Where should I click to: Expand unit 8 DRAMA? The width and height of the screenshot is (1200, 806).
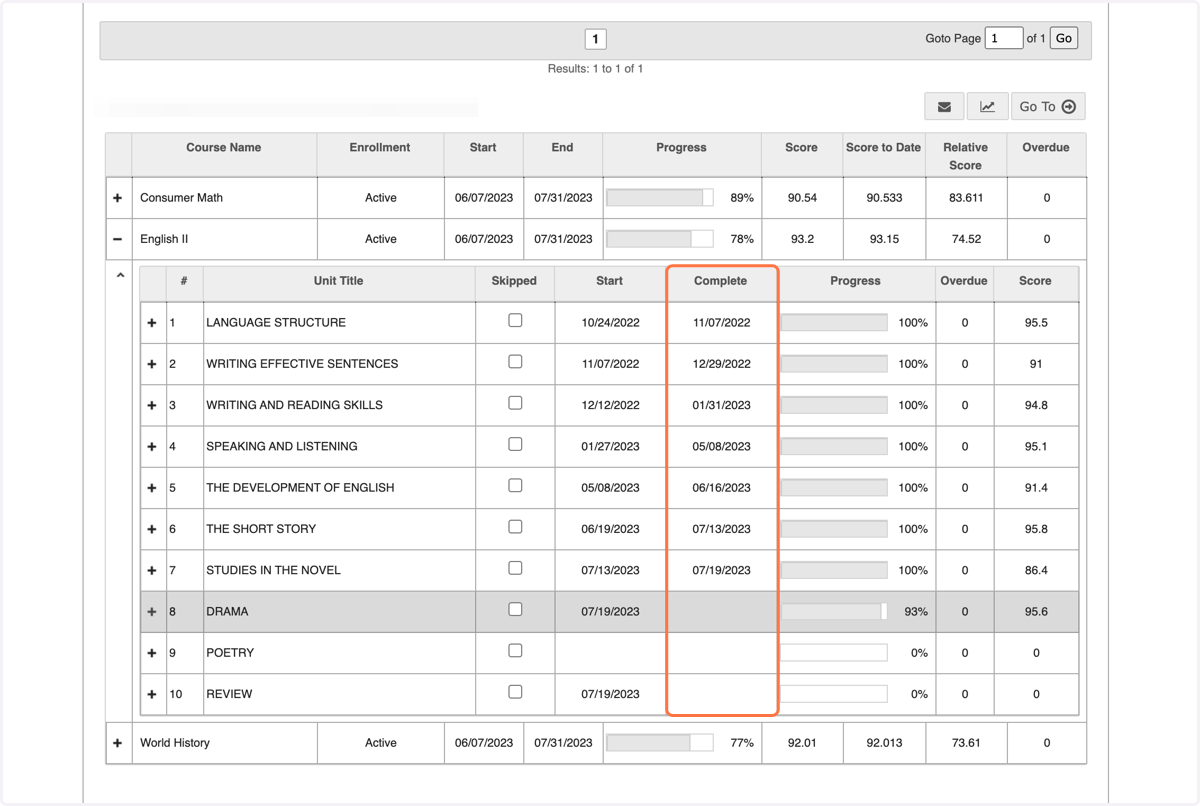[152, 611]
